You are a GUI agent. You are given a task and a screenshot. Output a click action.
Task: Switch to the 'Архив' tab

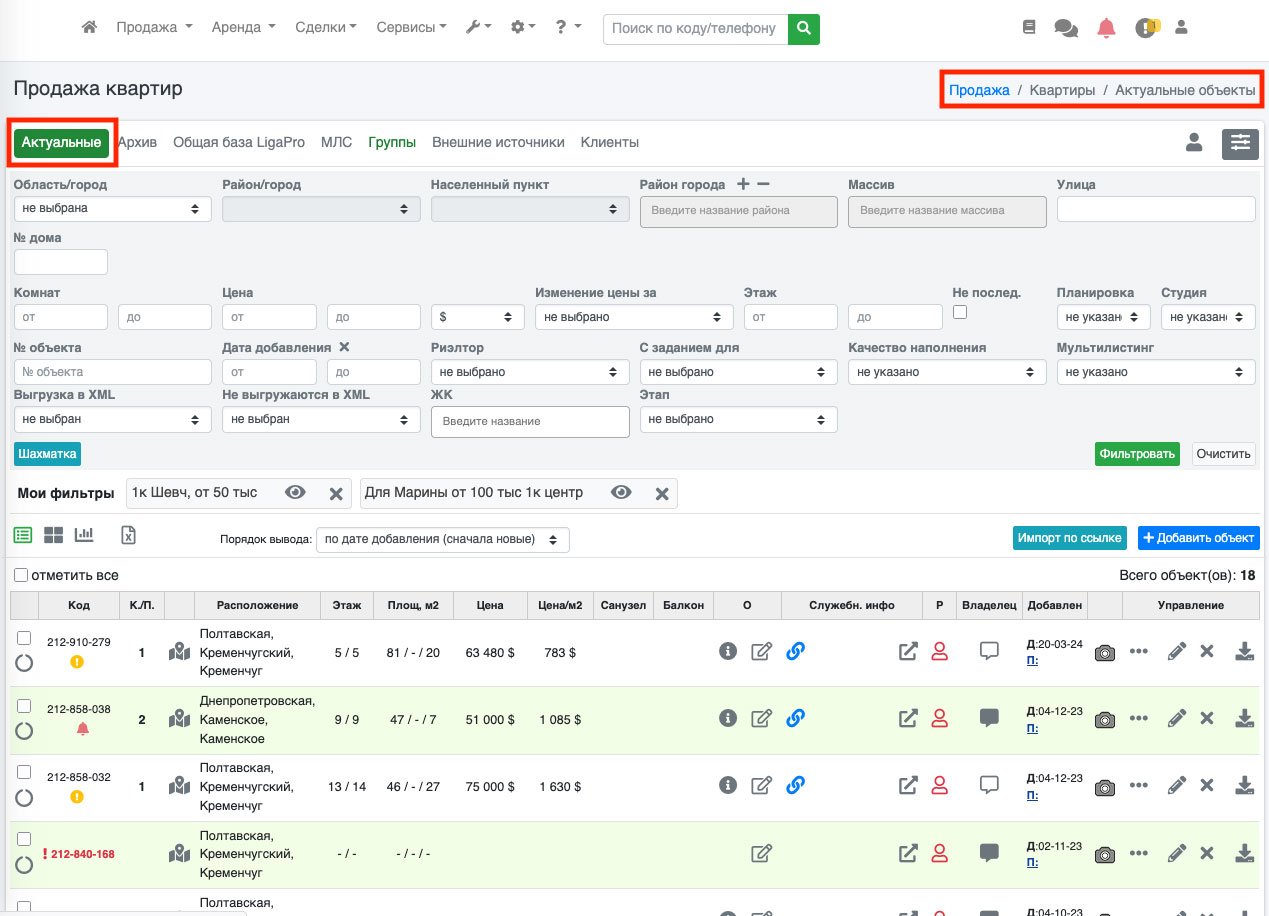point(137,143)
